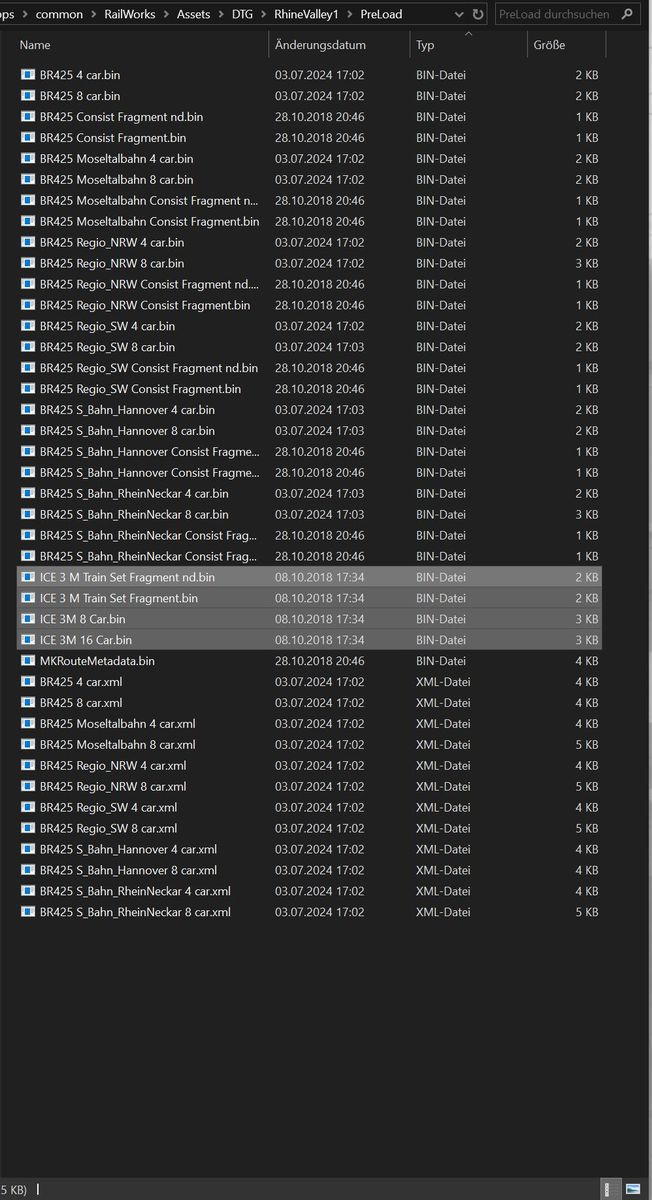Viewport: 652px width, 1200px height.
Task: Click the file icon of BR425 8 car.bin
Action: 28,96
